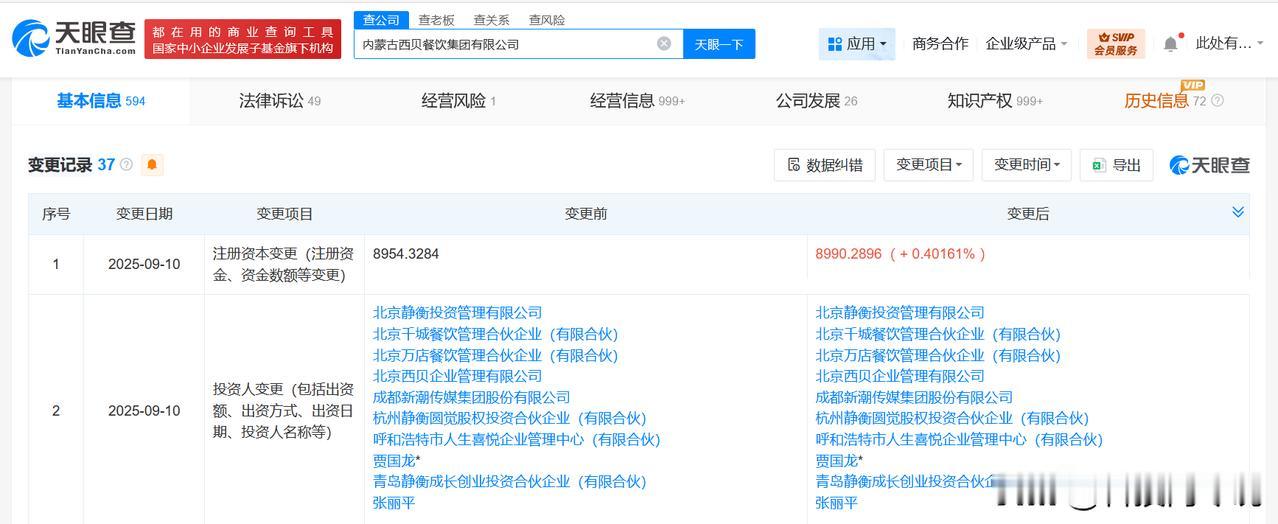
Task: Open the 变更时间 filter dropdown
Action: pos(1026,165)
